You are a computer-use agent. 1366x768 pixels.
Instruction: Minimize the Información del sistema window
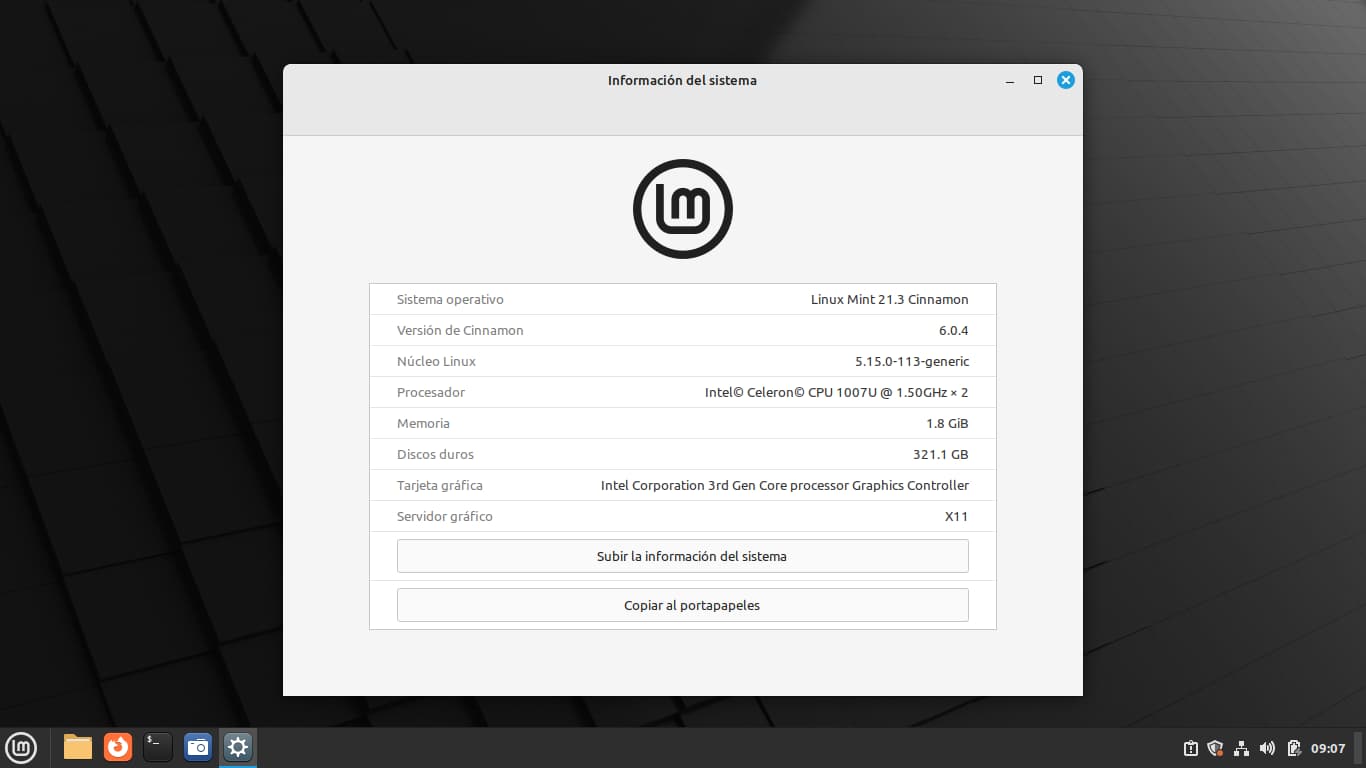[x=1010, y=80]
